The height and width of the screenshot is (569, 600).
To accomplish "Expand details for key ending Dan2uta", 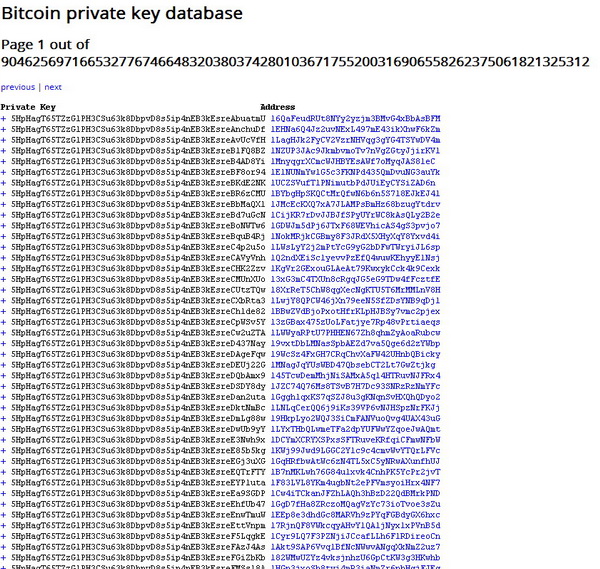I will (4, 398).
